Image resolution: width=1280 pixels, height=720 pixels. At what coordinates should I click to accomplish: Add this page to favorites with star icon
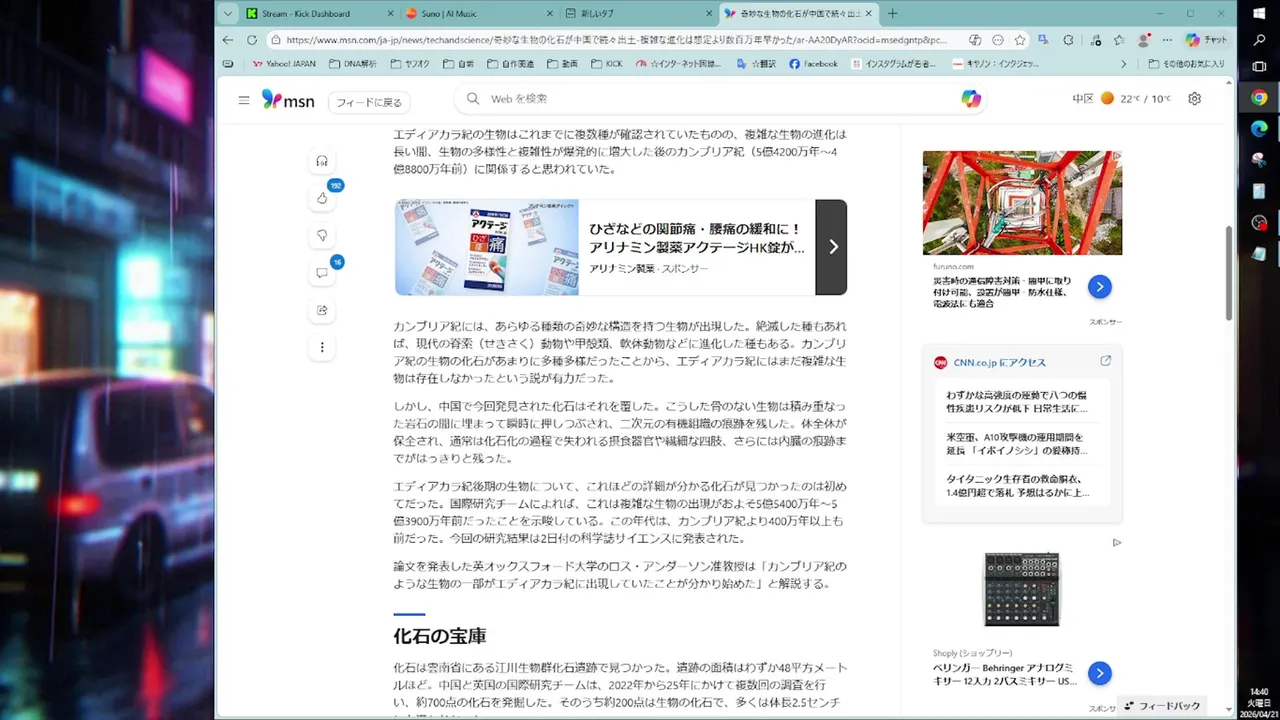[x=1020, y=40]
